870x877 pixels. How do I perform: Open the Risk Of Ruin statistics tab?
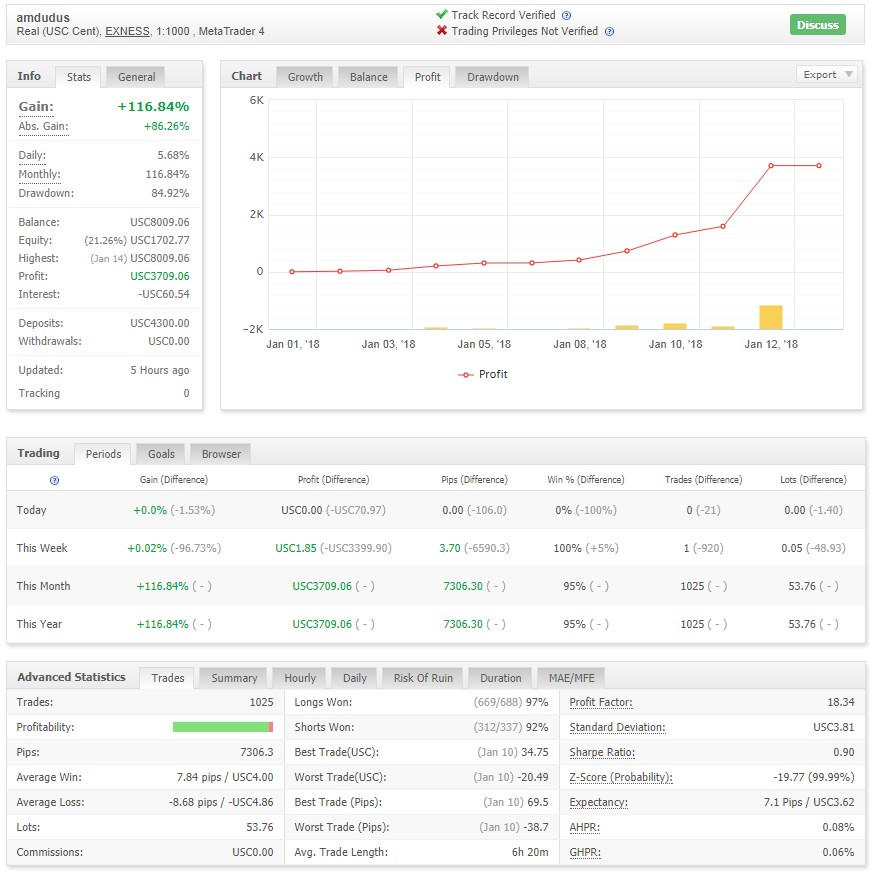(x=422, y=678)
